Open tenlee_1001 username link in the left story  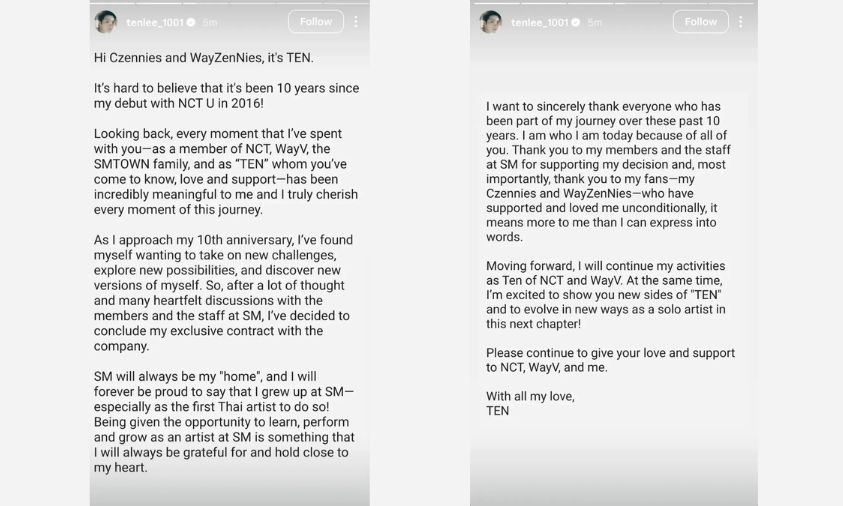pyautogui.click(x=153, y=22)
